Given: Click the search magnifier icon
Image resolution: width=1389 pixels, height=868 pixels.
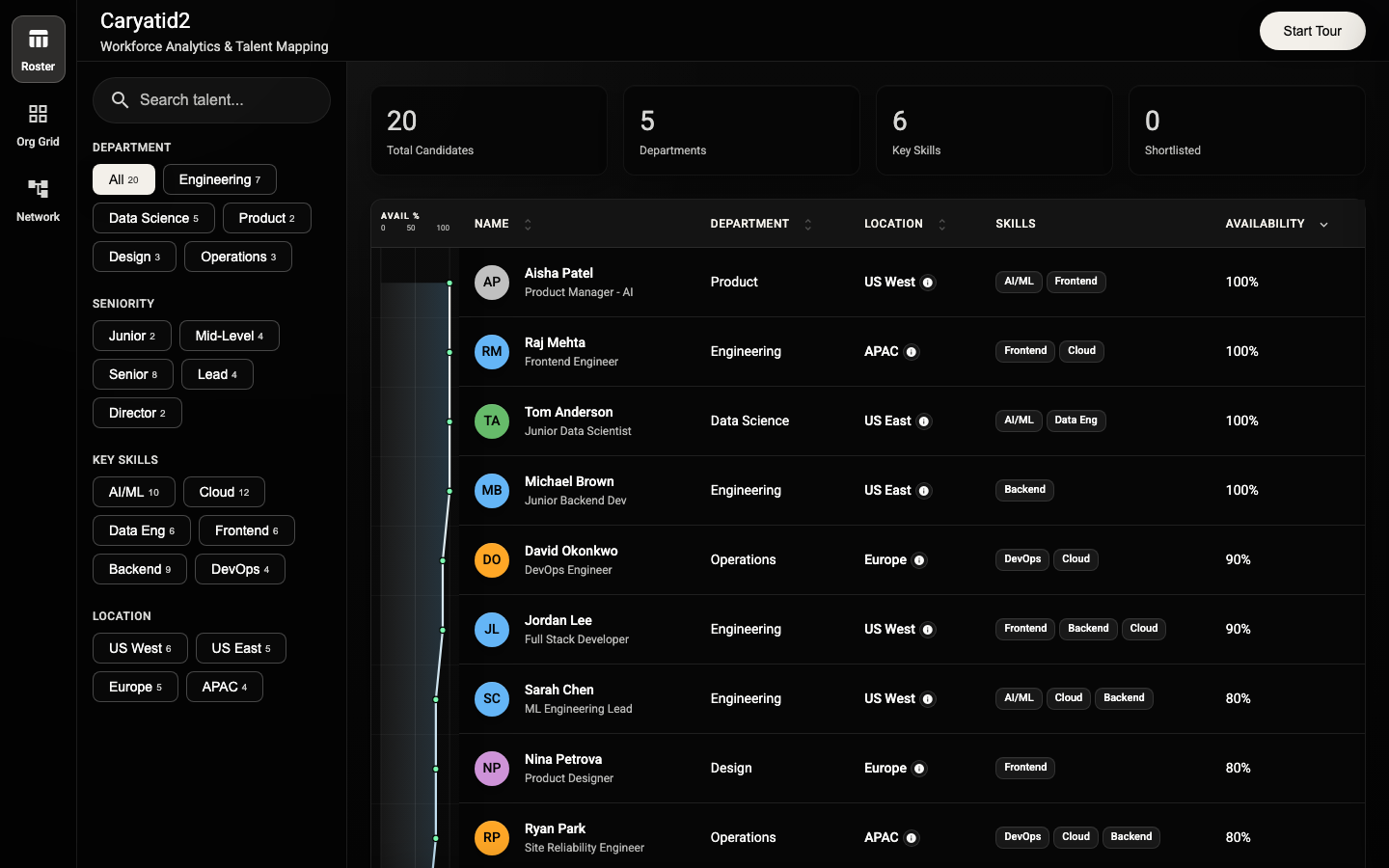Looking at the screenshot, I should 121,100.
